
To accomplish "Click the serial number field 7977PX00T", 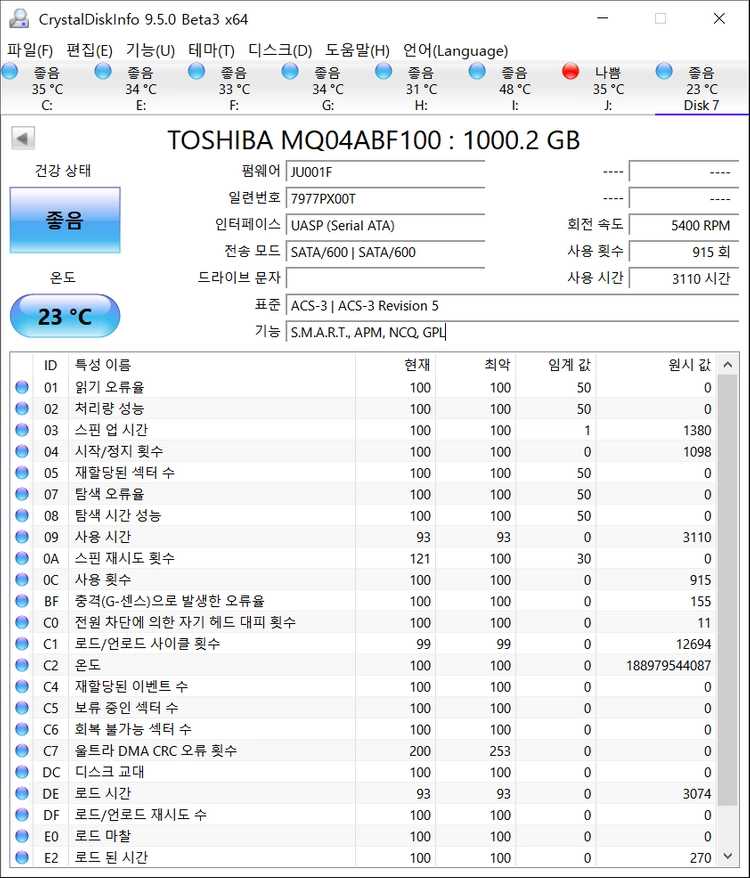I will click(x=385, y=198).
